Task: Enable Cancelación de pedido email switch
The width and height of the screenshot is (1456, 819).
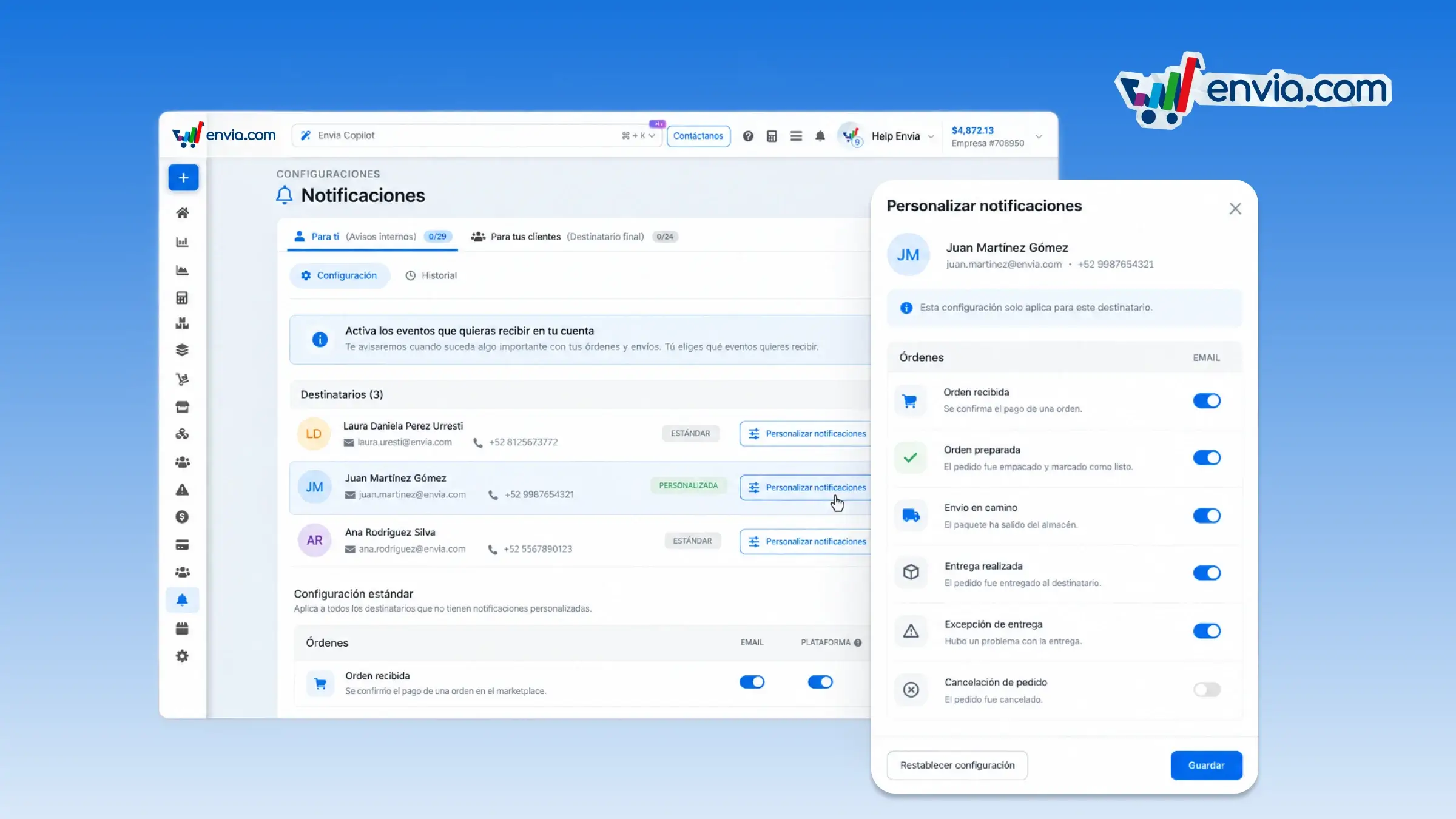Action: point(1207,689)
